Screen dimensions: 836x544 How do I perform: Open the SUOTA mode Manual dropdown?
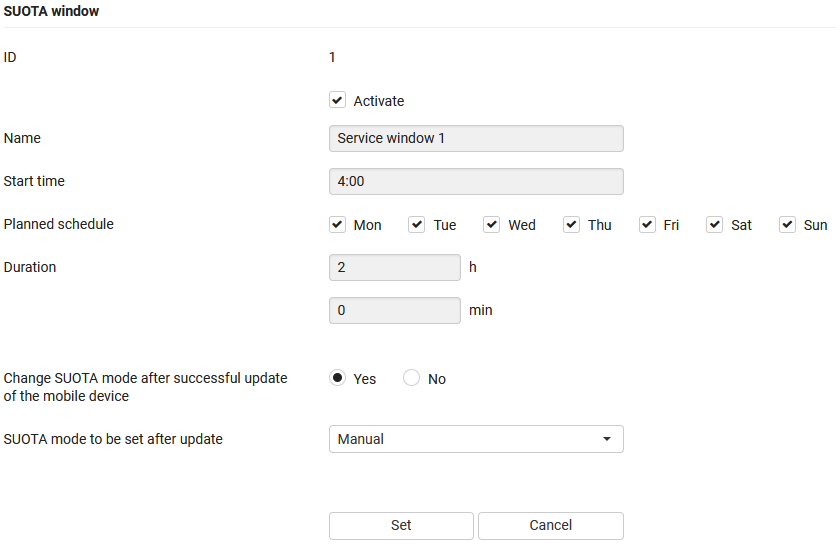point(475,439)
